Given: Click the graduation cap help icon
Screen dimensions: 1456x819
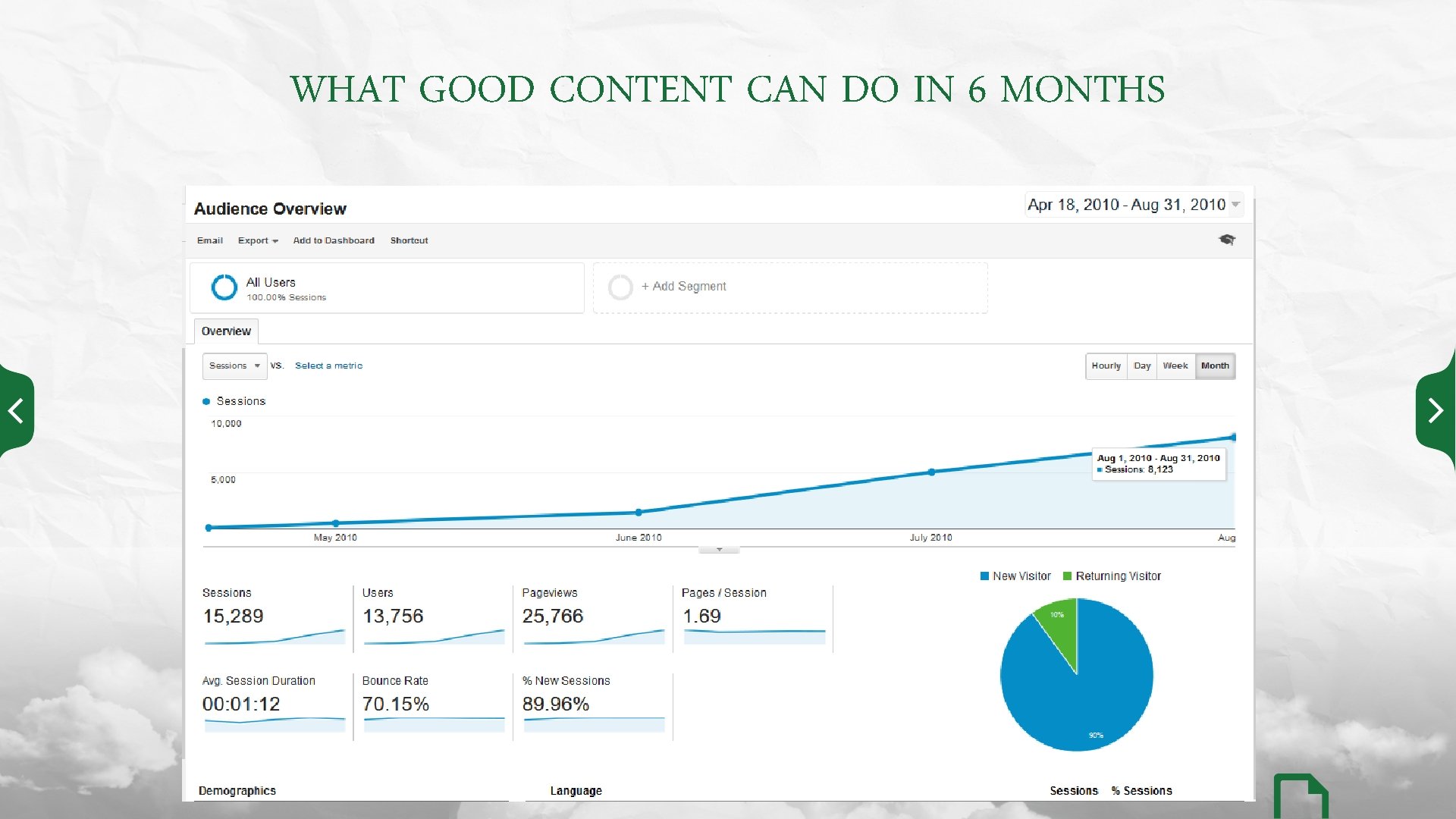Looking at the screenshot, I should coord(1226,239).
